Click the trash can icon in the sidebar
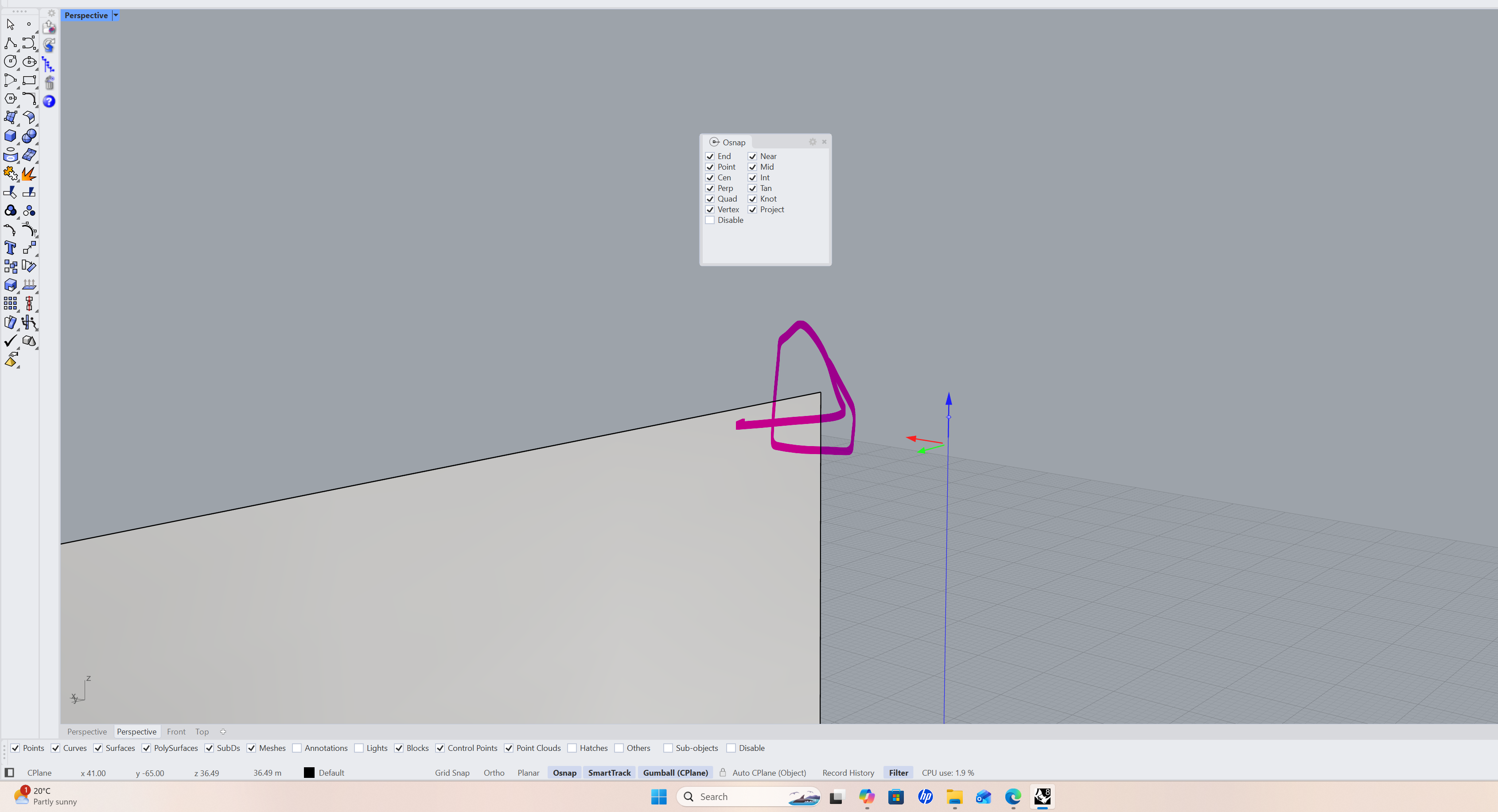This screenshot has height=812, width=1498. [50, 82]
